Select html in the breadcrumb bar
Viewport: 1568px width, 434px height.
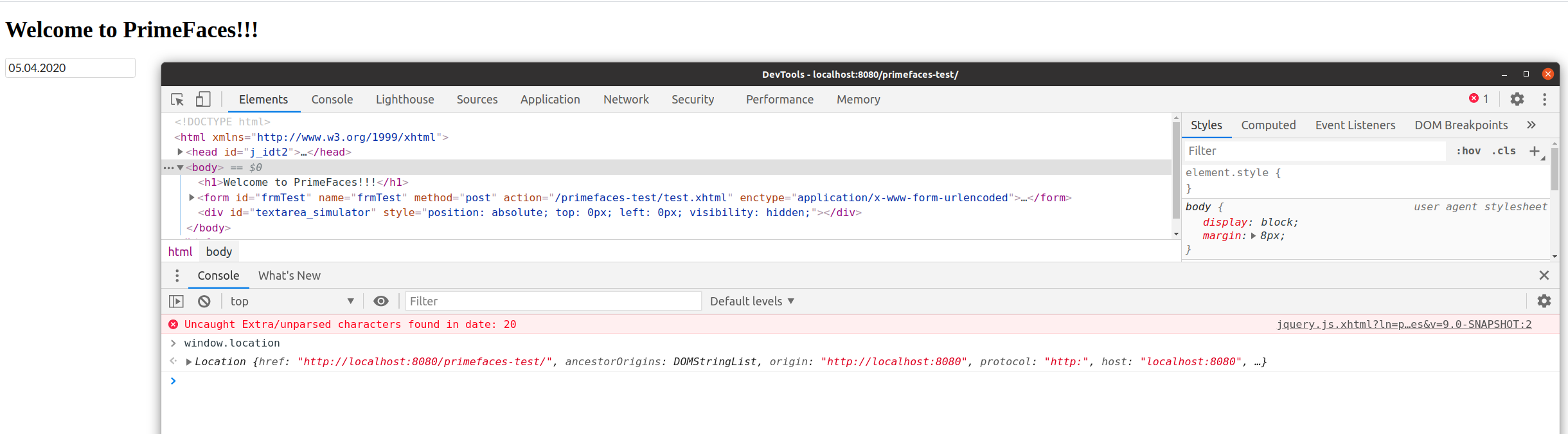pyautogui.click(x=180, y=252)
